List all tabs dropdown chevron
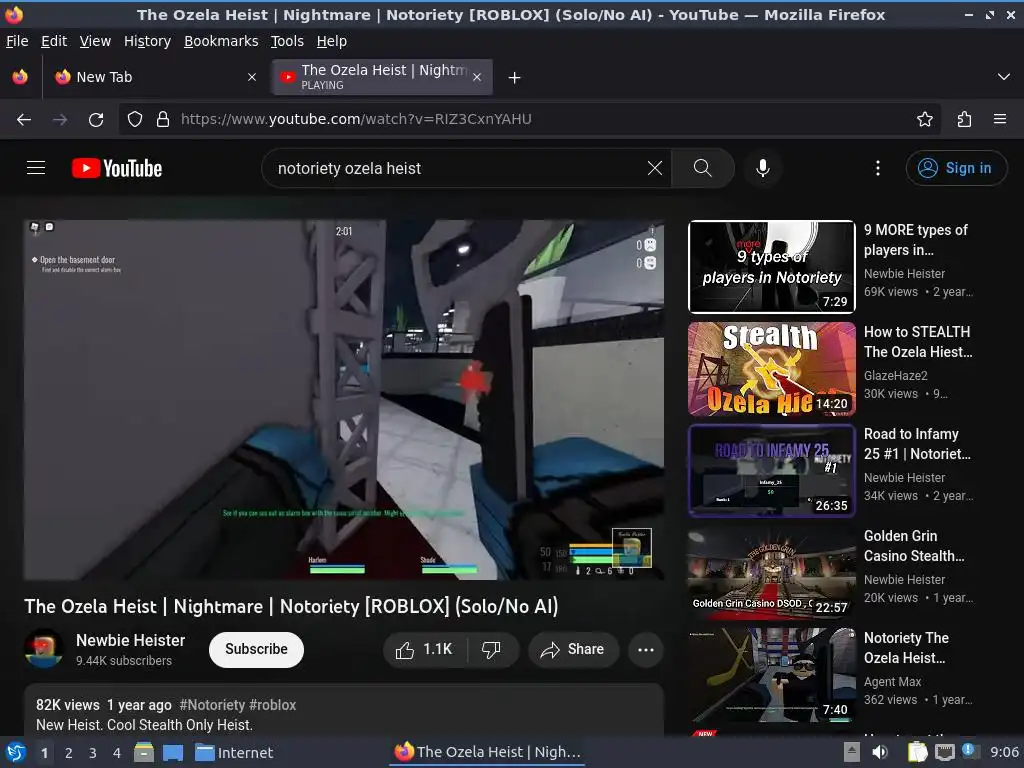This screenshot has width=1024, height=768. click(x=1003, y=77)
